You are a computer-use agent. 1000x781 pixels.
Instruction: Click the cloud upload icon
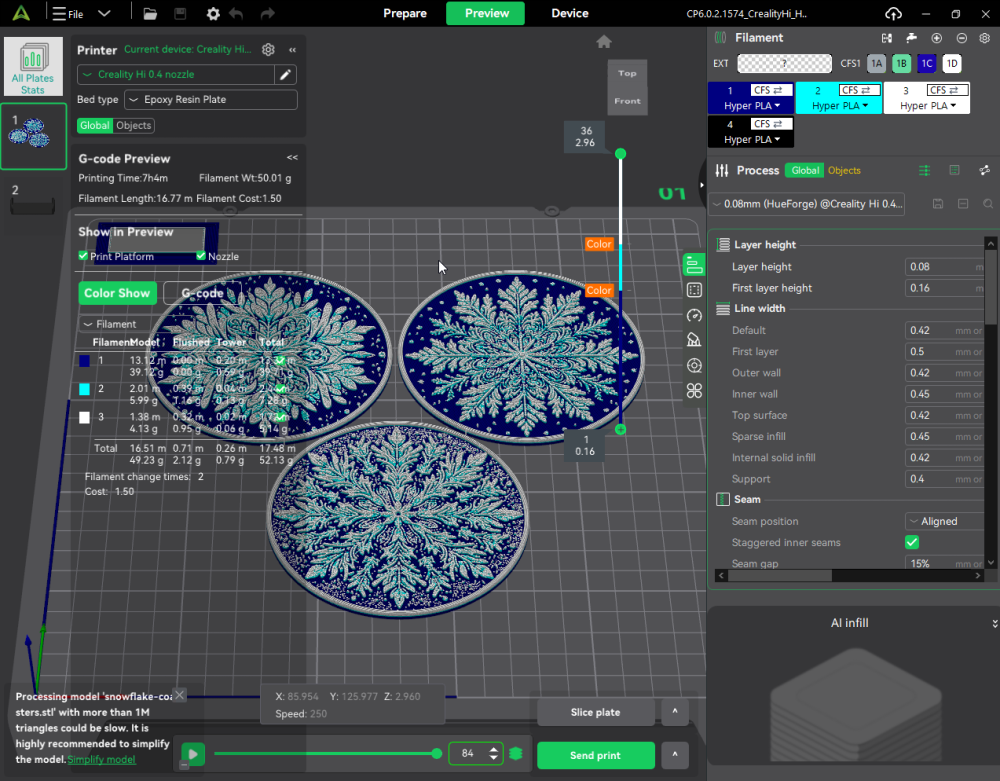[x=893, y=13]
